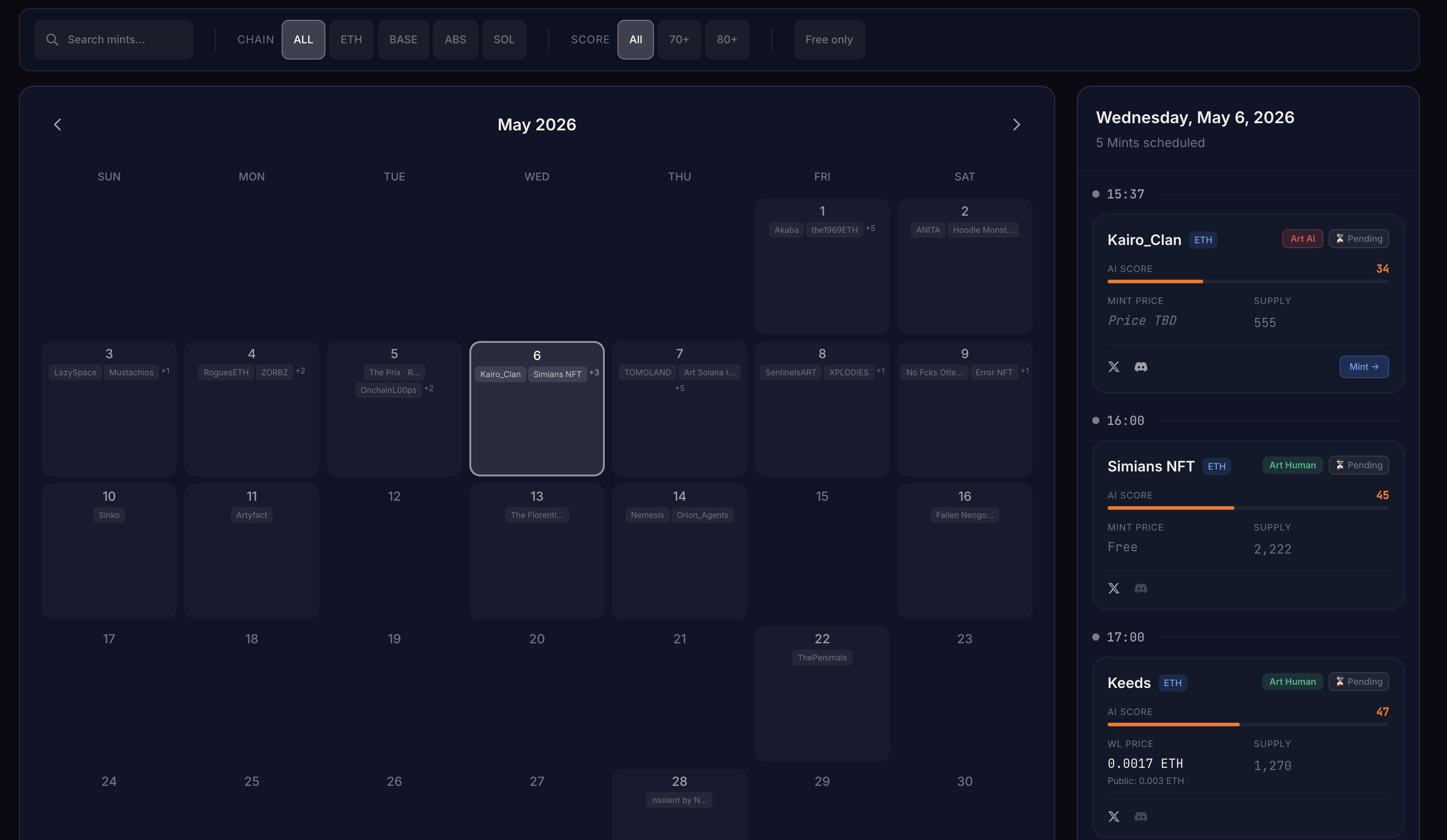Open the1969ETH mint chip
The height and width of the screenshot is (840, 1447).
pyautogui.click(x=835, y=230)
